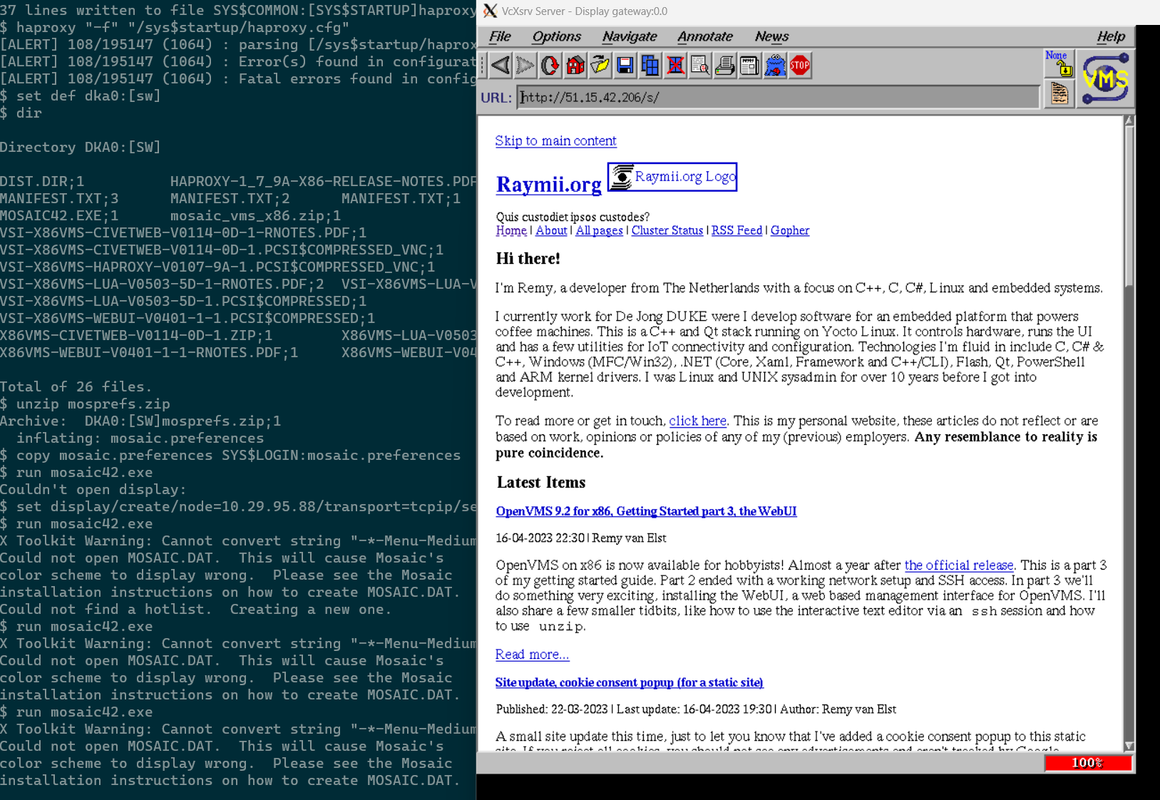Click the Raymii.org Logo image link
The image size is (1160, 800).
672,177
